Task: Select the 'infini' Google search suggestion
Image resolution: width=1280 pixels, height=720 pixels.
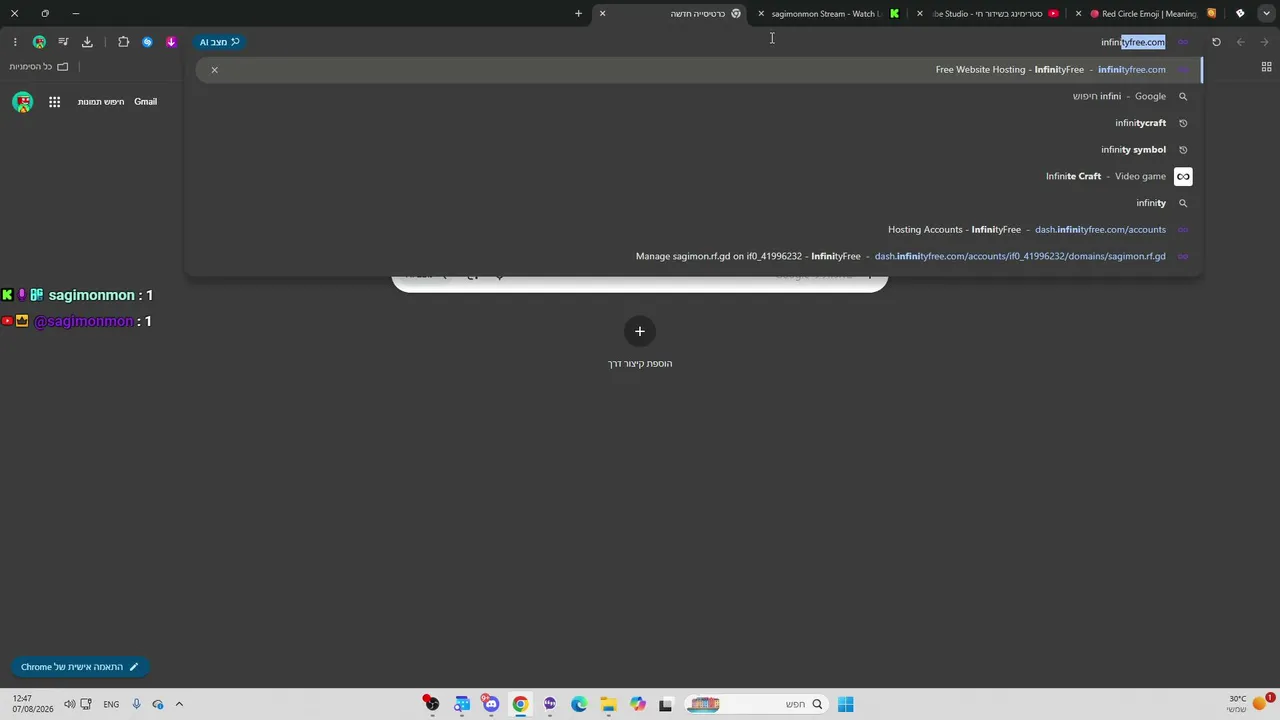Action: [x=698, y=96]
